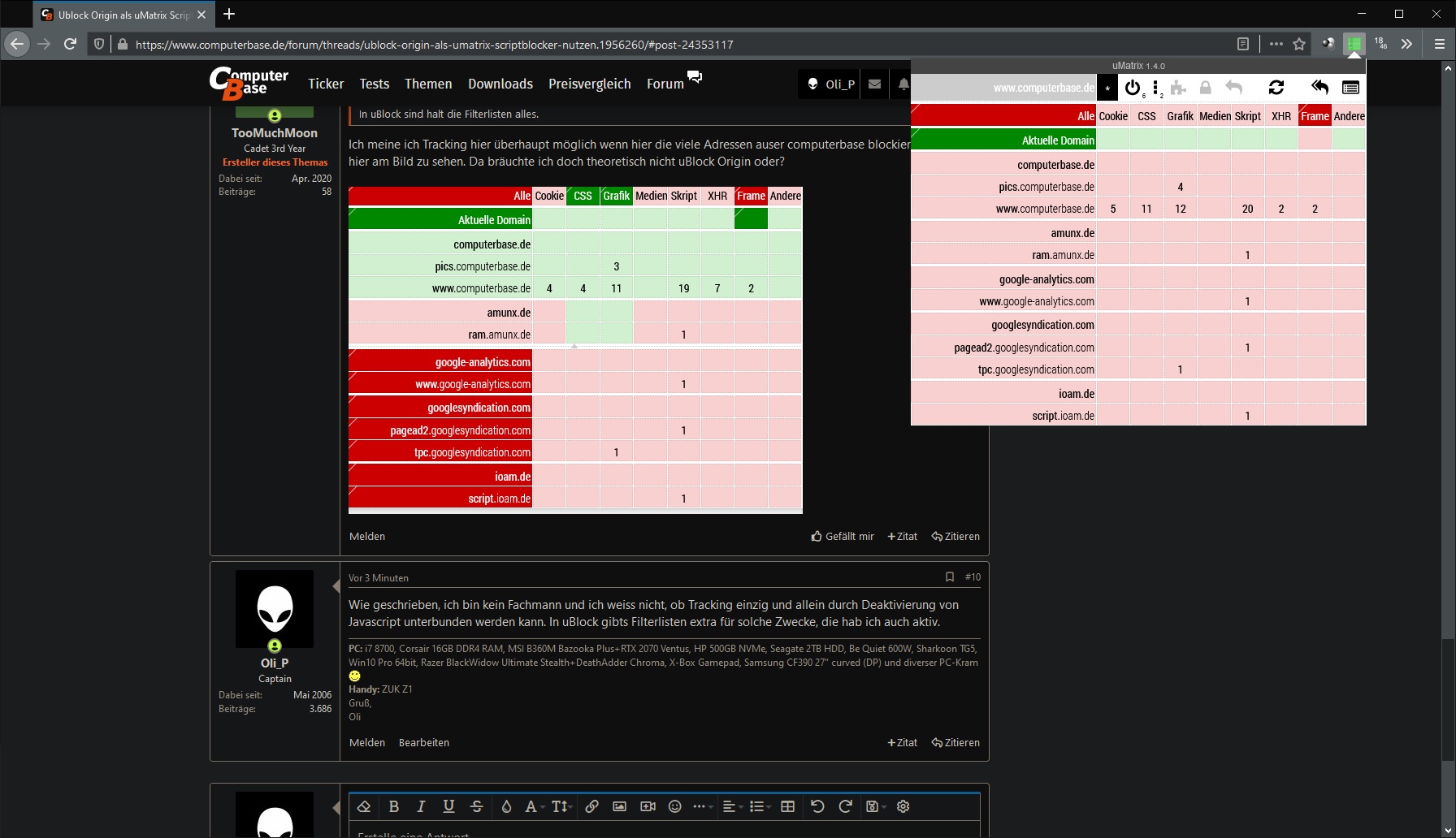Click the uMatrix puzzle piece recipes icon
Screen dimensions: 1456x838
coord(1178,88)
